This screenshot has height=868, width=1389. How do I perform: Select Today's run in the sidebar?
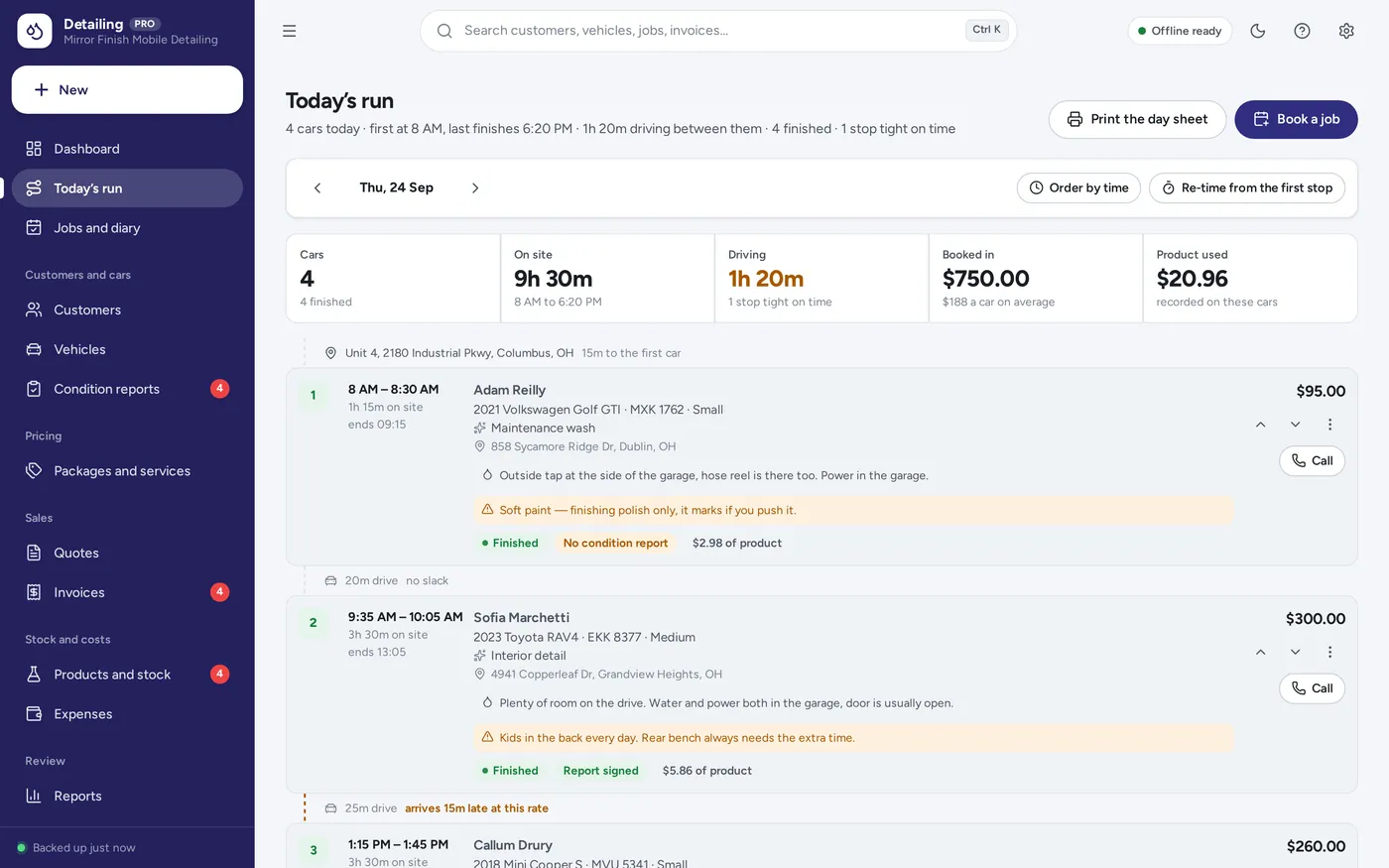127,188
